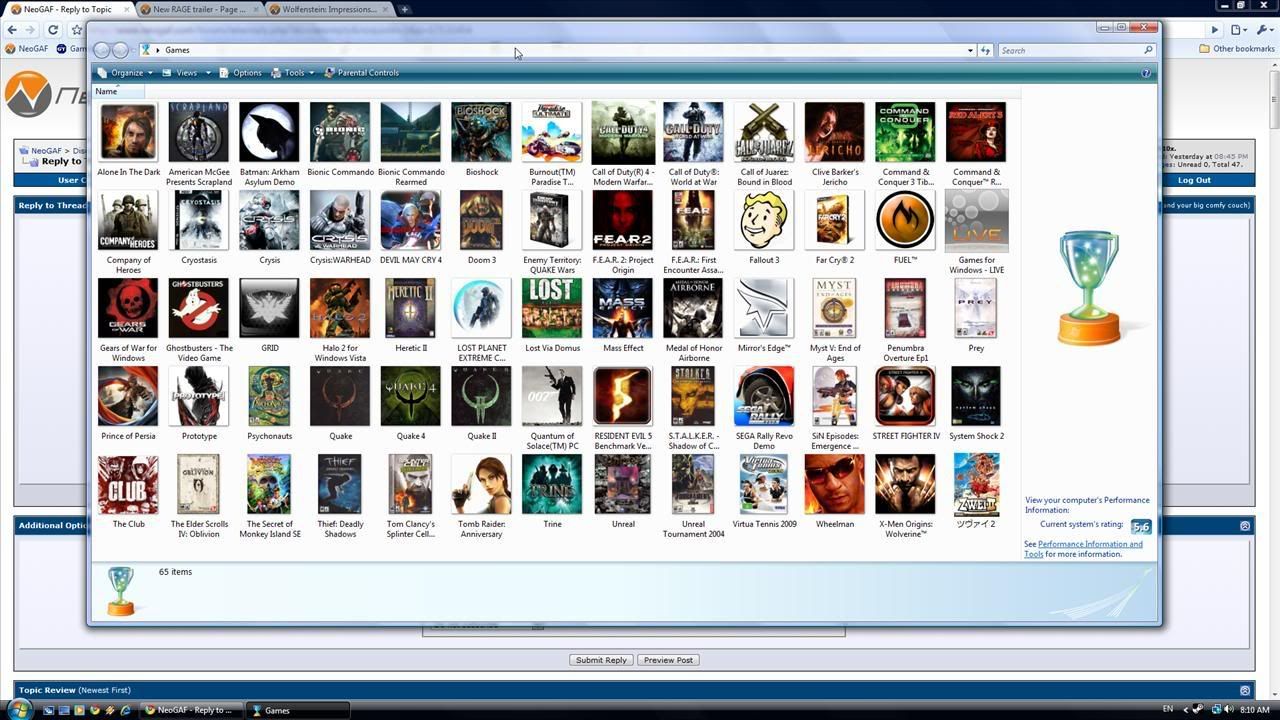Select the Wheelman game icon
This screenshot has height=720, width=1280.
pyautogui.click(x=834, y=483)
